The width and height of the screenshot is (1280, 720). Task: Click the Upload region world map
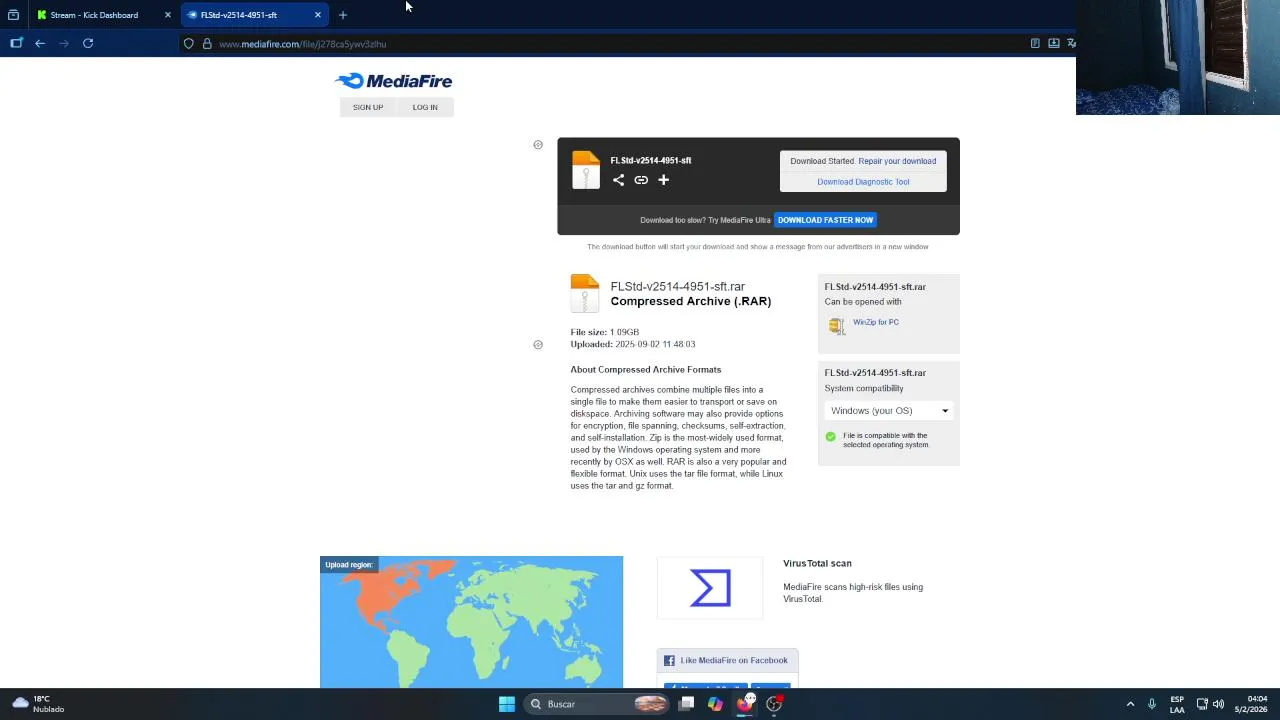click(x=471, y=622)
